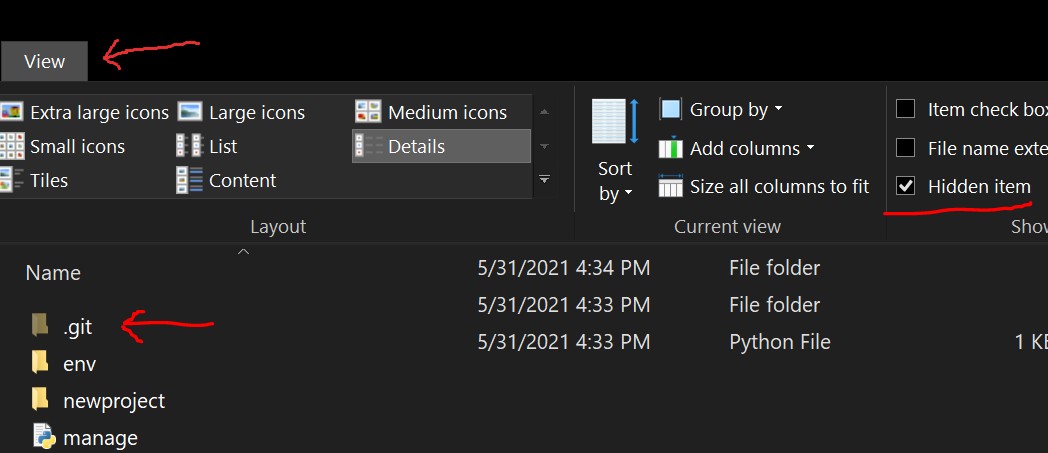Select Details layout option

coord(441,147)
